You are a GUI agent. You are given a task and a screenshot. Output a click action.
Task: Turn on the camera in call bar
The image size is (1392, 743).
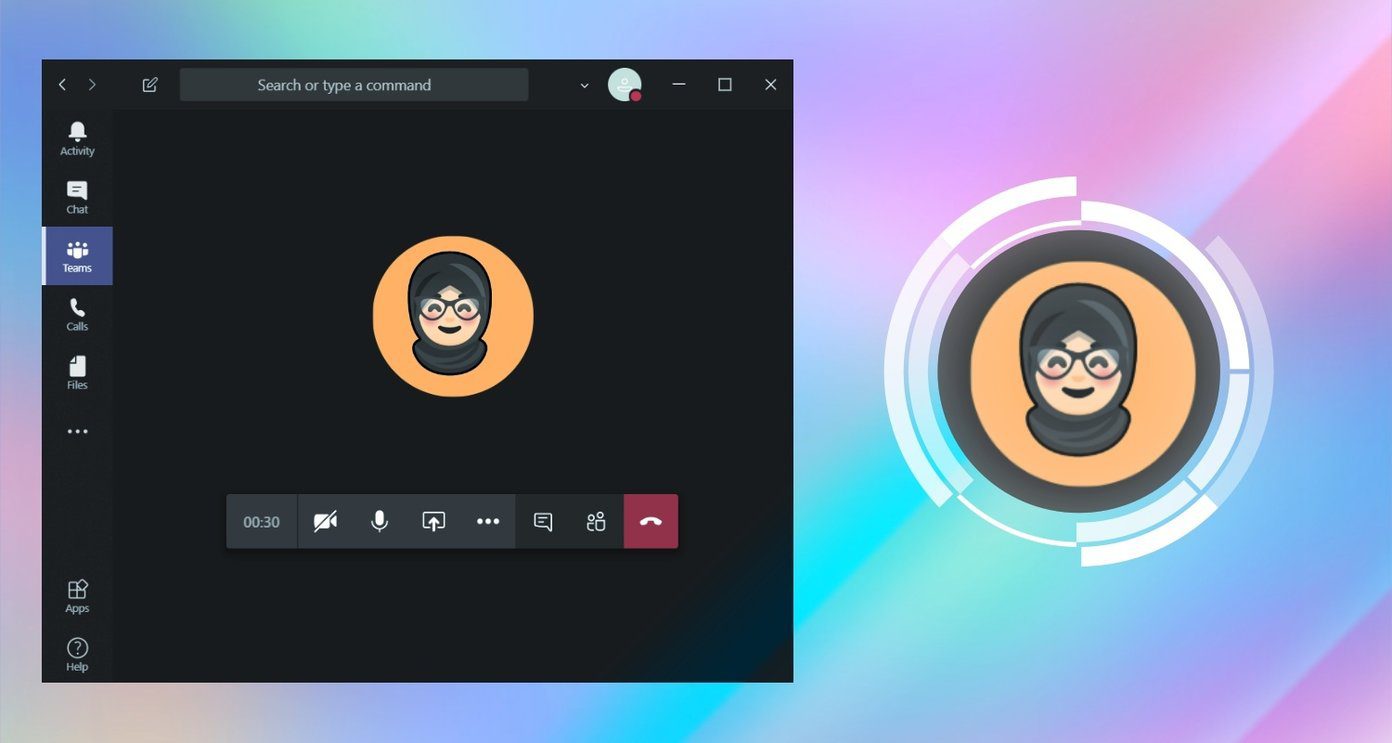point(325,521)
